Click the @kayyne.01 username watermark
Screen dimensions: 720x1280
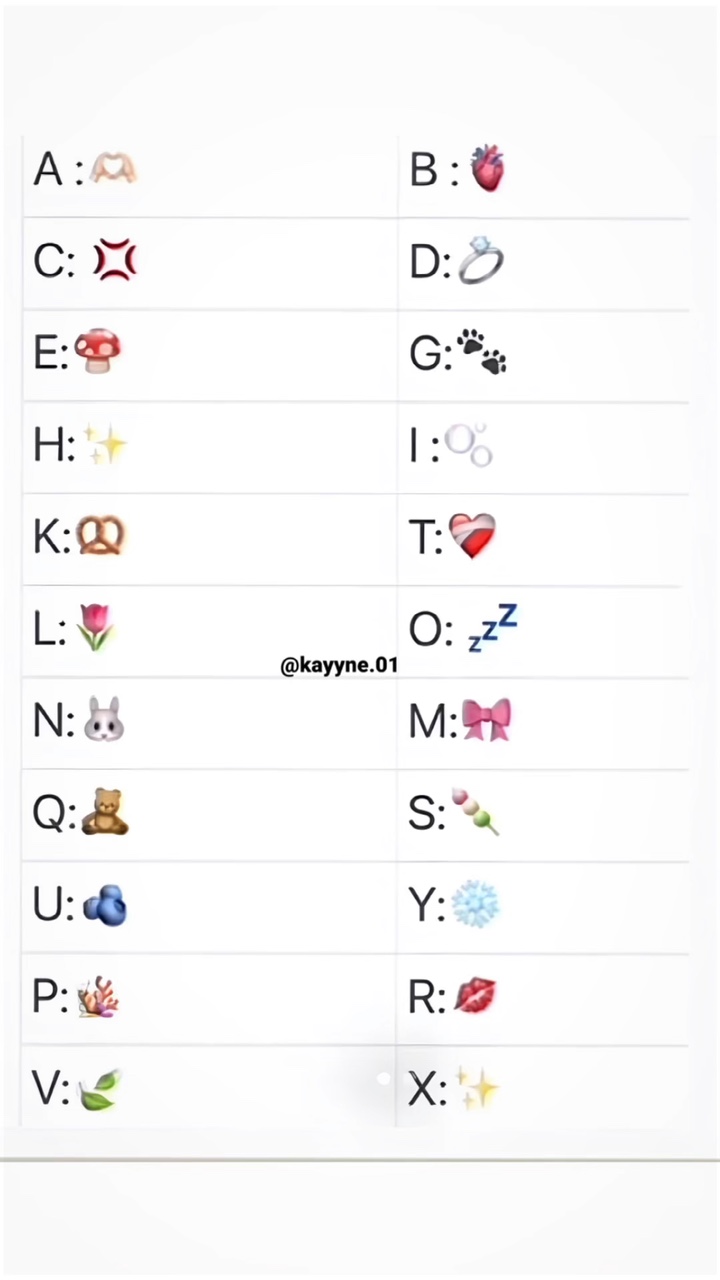[339, 666]
